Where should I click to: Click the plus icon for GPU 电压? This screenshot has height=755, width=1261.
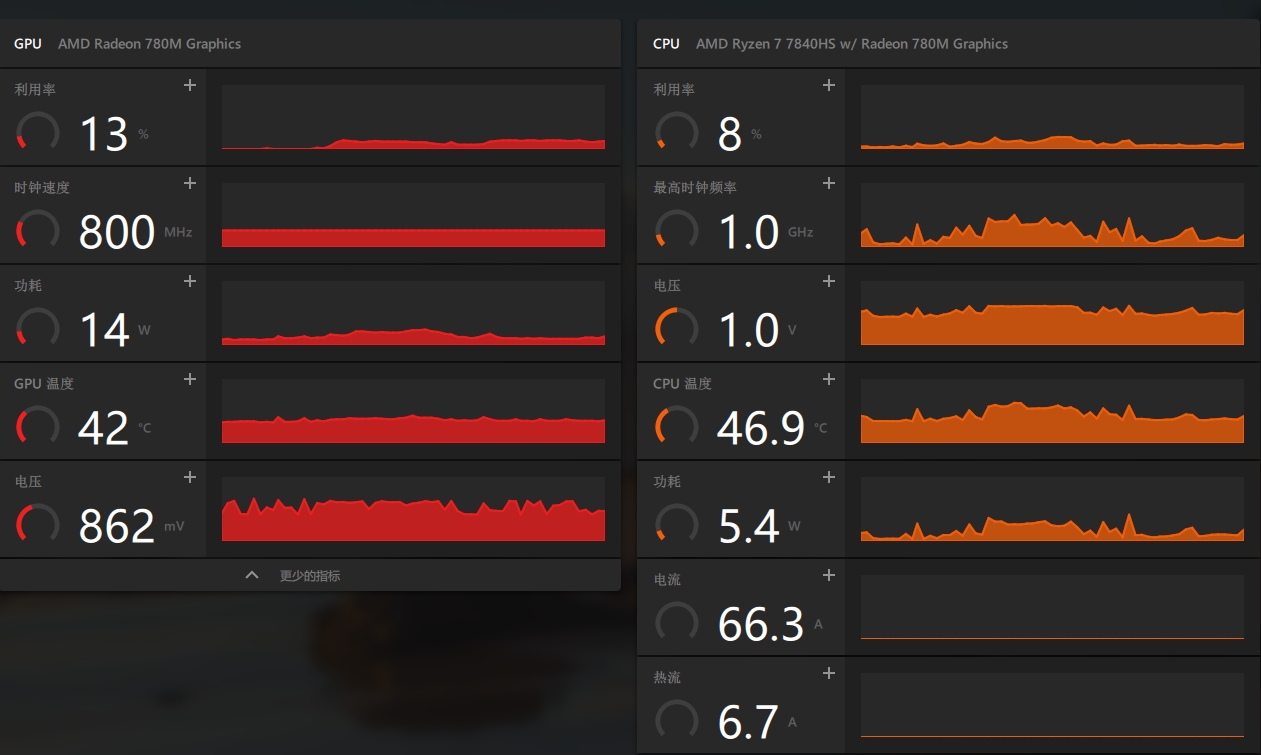coord(190,478)
